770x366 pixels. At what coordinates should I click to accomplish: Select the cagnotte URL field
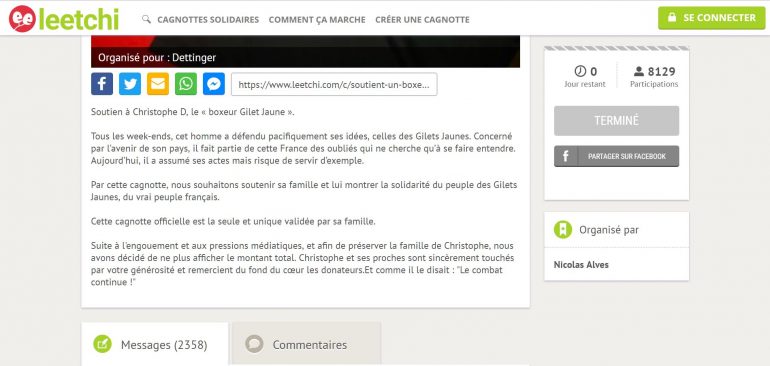[334, 84]
